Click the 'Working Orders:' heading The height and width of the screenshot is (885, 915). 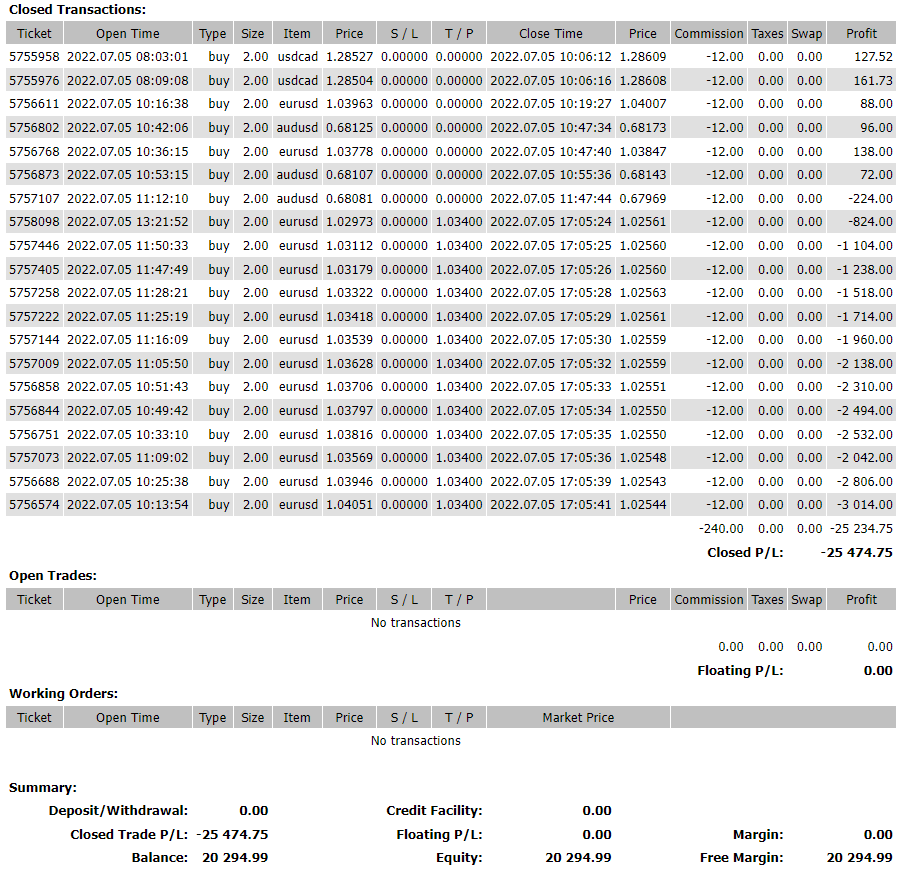[x=63, y=694]
